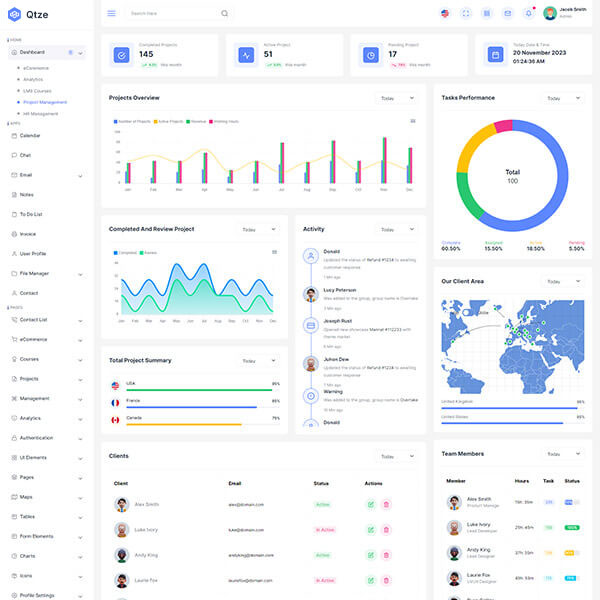600x600 pixels.
Task: Open Jacob Smith profile menu
Action: coord(565,13)
